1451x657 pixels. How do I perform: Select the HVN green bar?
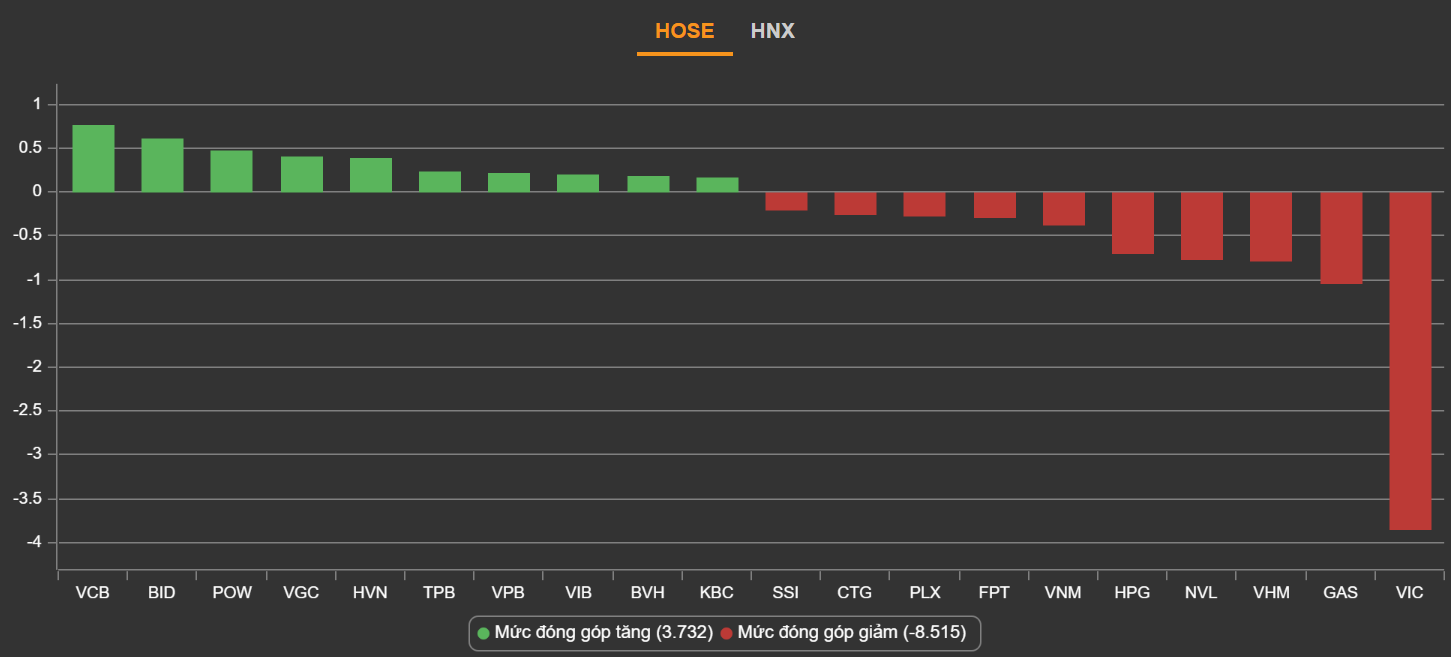pos(370,175)
